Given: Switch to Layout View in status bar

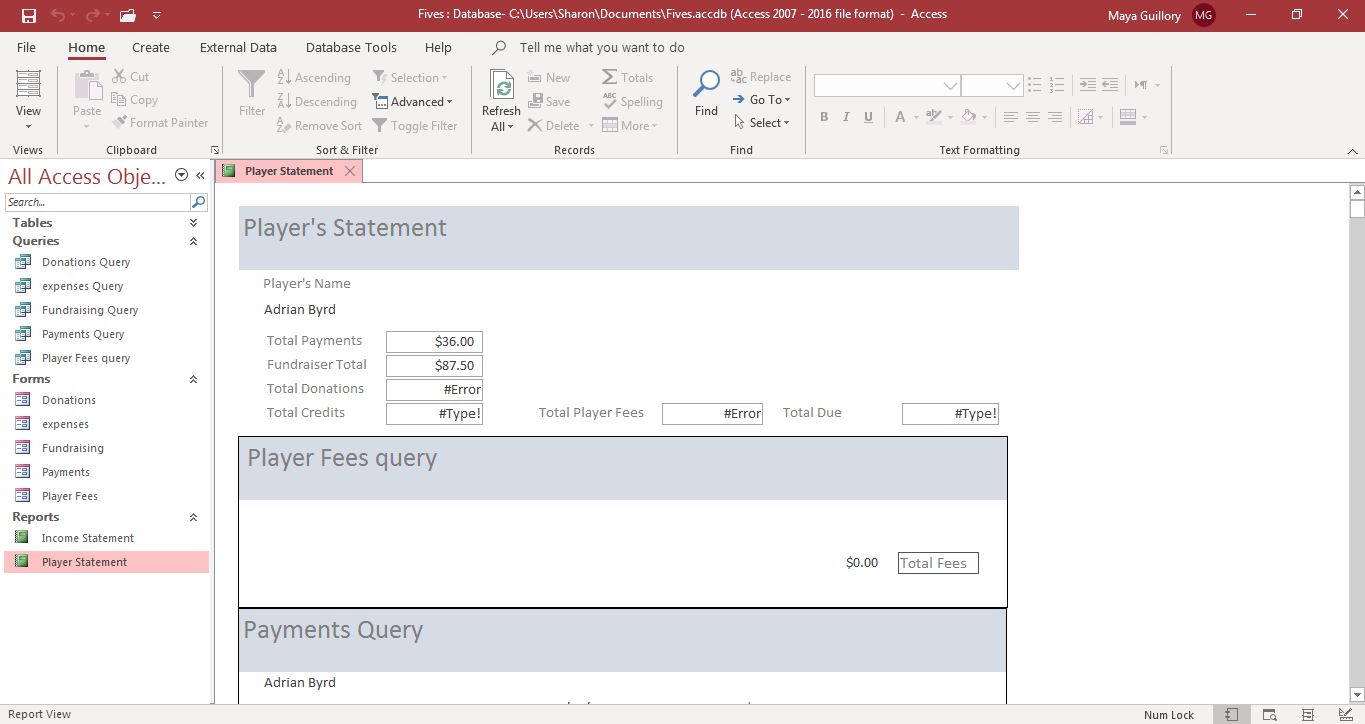Looking at the screenshot, I should (1307, 714).
